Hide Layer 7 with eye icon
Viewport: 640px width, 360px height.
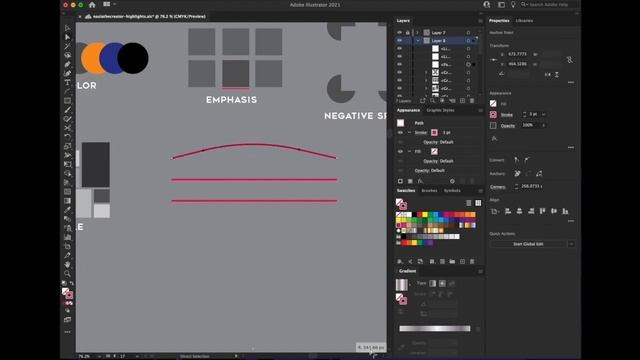tap(400, 32)
